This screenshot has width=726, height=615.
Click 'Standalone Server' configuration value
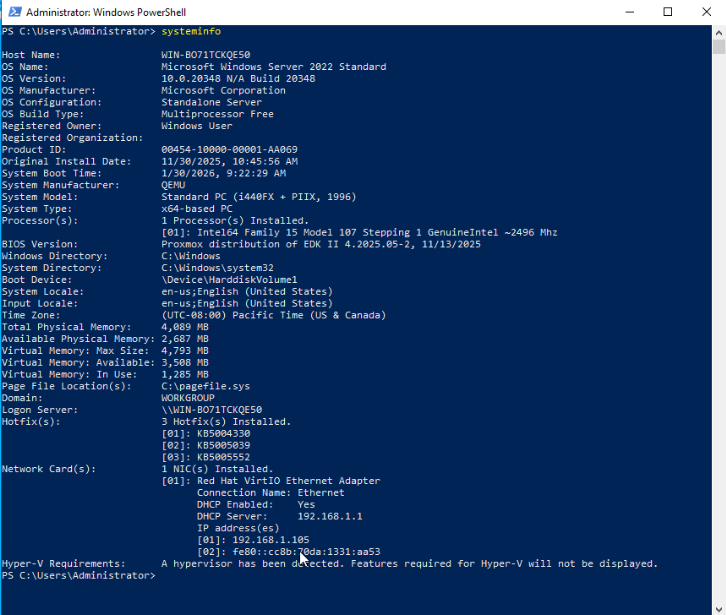[211, 102]
